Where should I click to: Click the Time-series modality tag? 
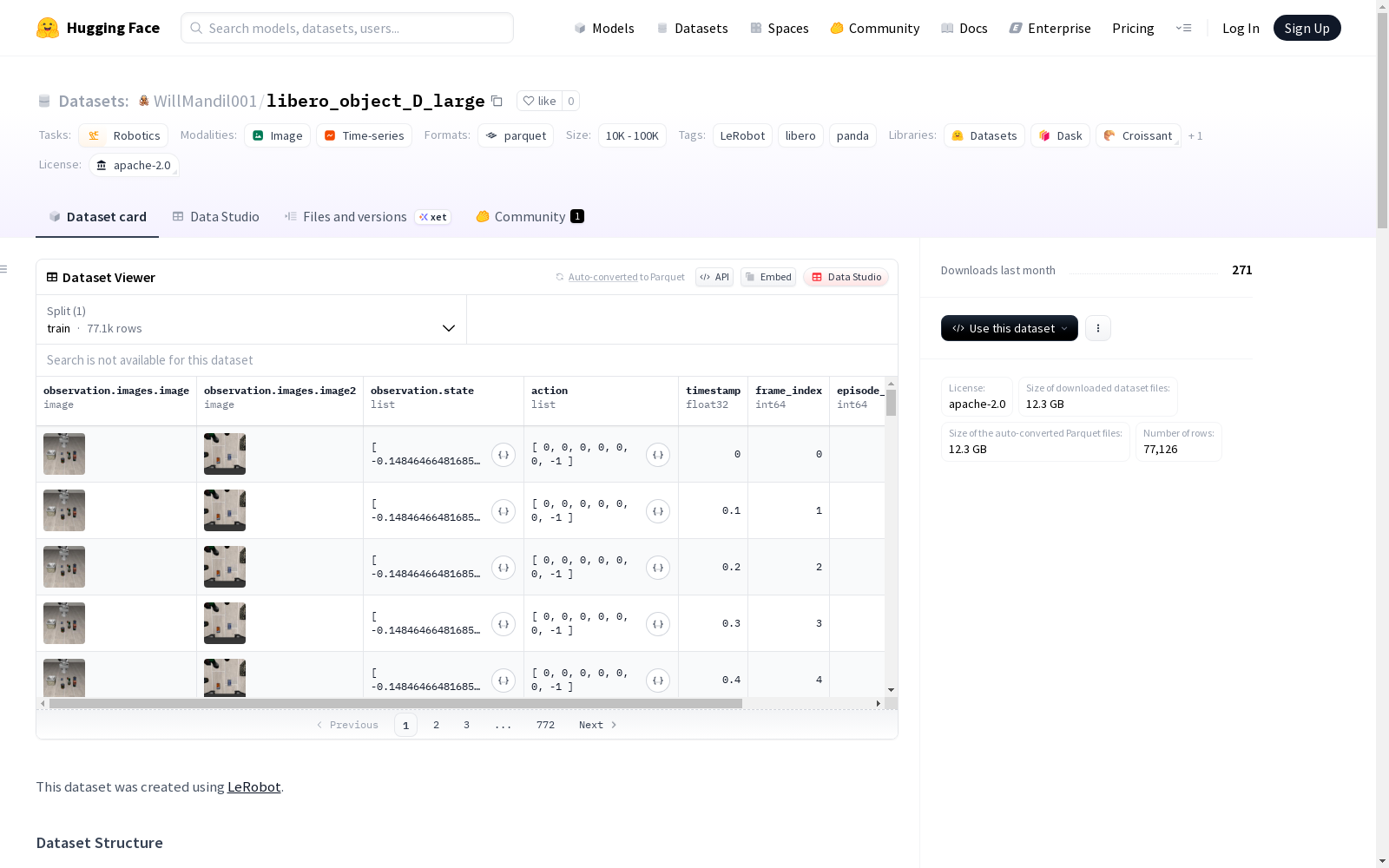(365, 135)
